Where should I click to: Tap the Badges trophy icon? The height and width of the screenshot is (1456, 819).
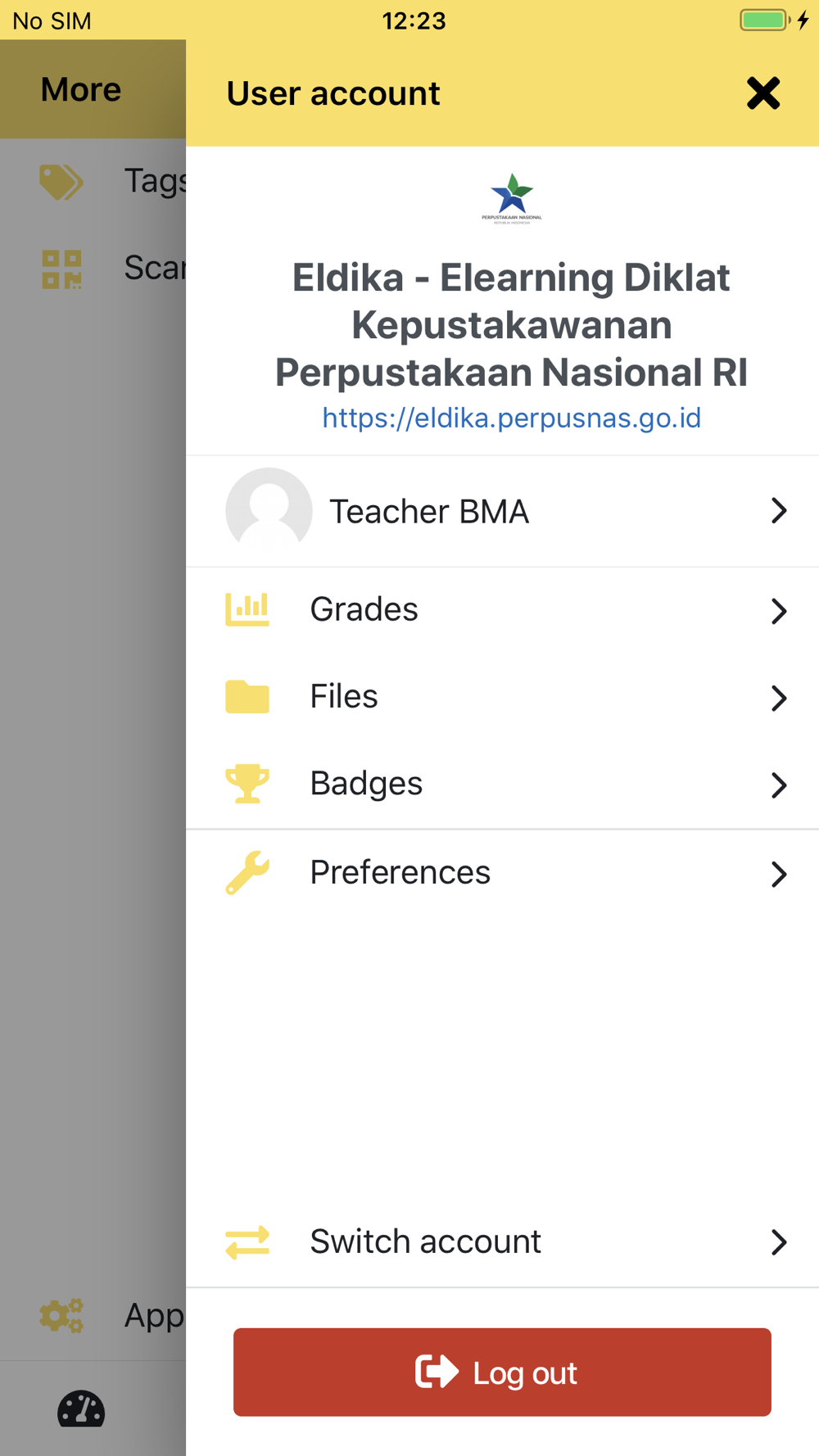[x=247, y=784]
